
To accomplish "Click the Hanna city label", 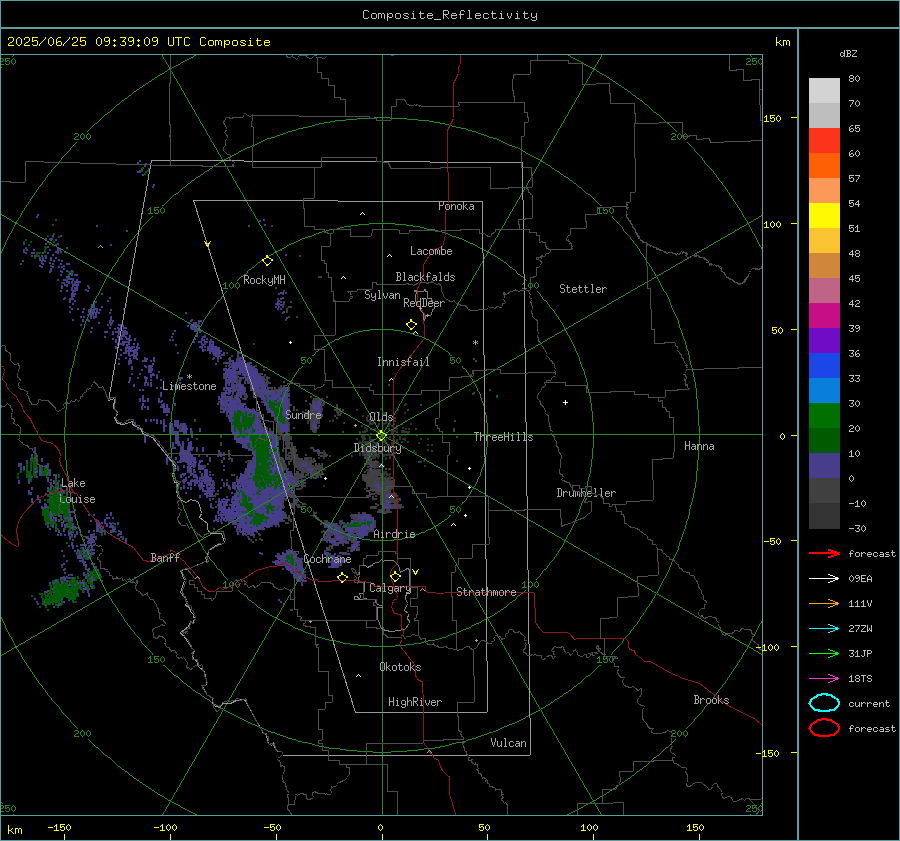I will (x=699, y=446).
